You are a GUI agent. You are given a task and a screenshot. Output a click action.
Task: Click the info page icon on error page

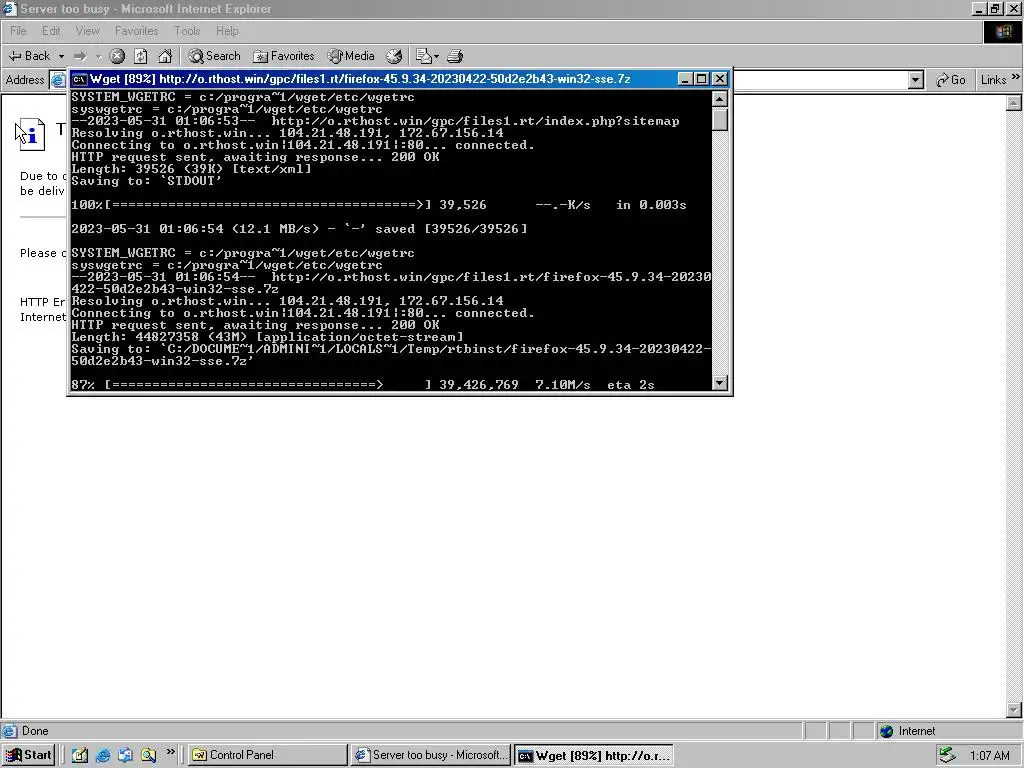coord(31,135)
